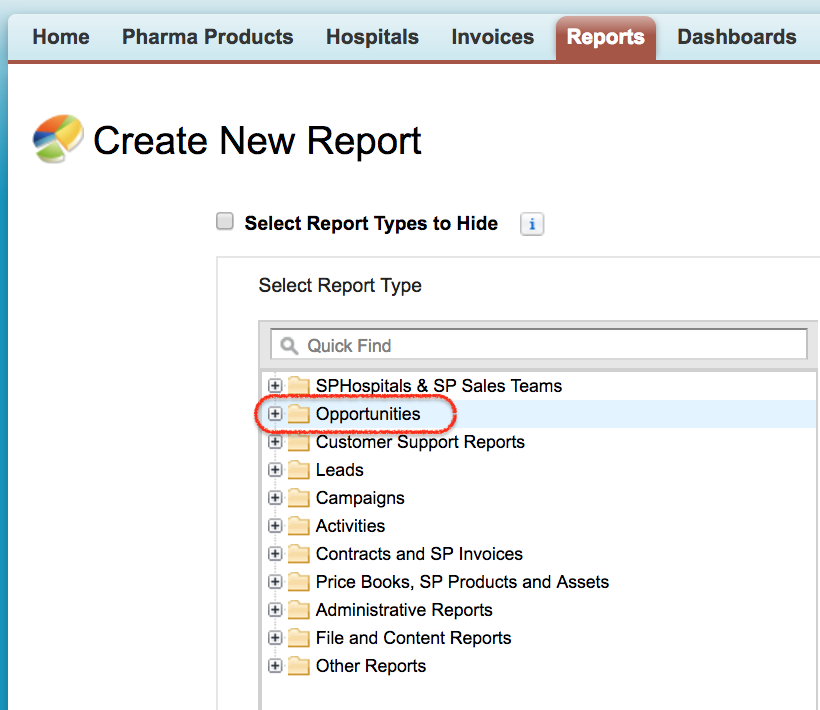Toggle Select Report Types to Hide checkbox
820x710 pixels.
(x=225, y=221)
